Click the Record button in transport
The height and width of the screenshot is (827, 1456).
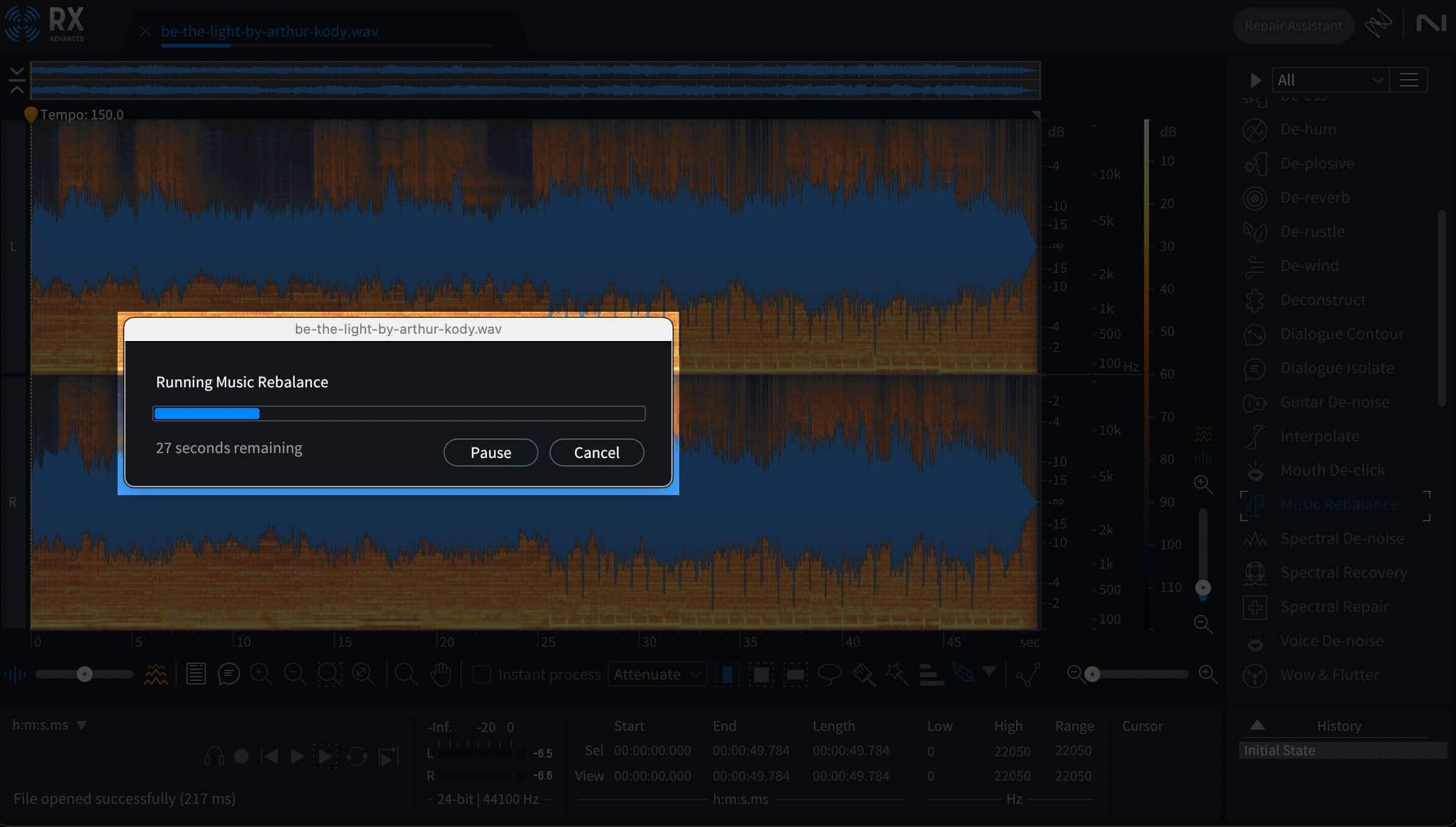coord(241,756)
